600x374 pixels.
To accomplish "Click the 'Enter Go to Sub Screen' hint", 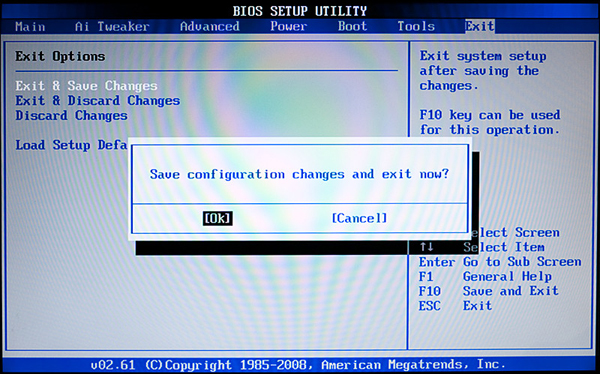I will click(500, 262).
